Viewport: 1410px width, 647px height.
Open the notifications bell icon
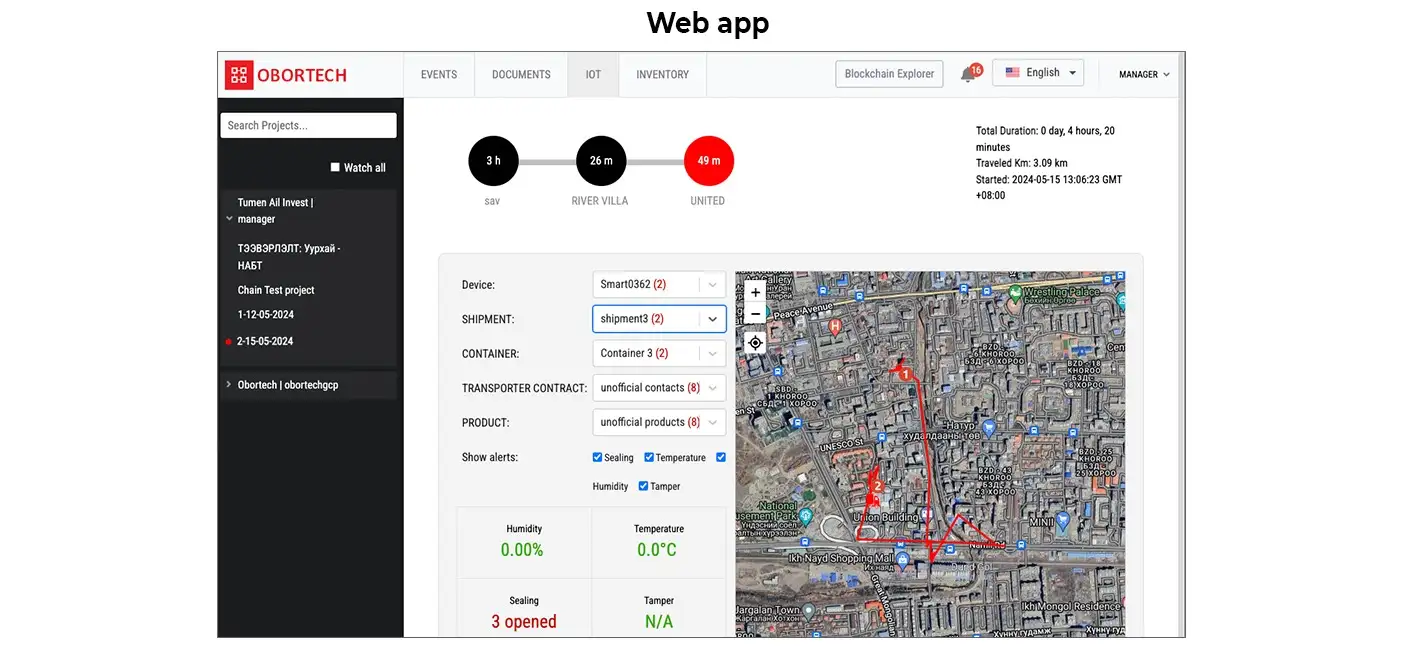tap(967, 75)
